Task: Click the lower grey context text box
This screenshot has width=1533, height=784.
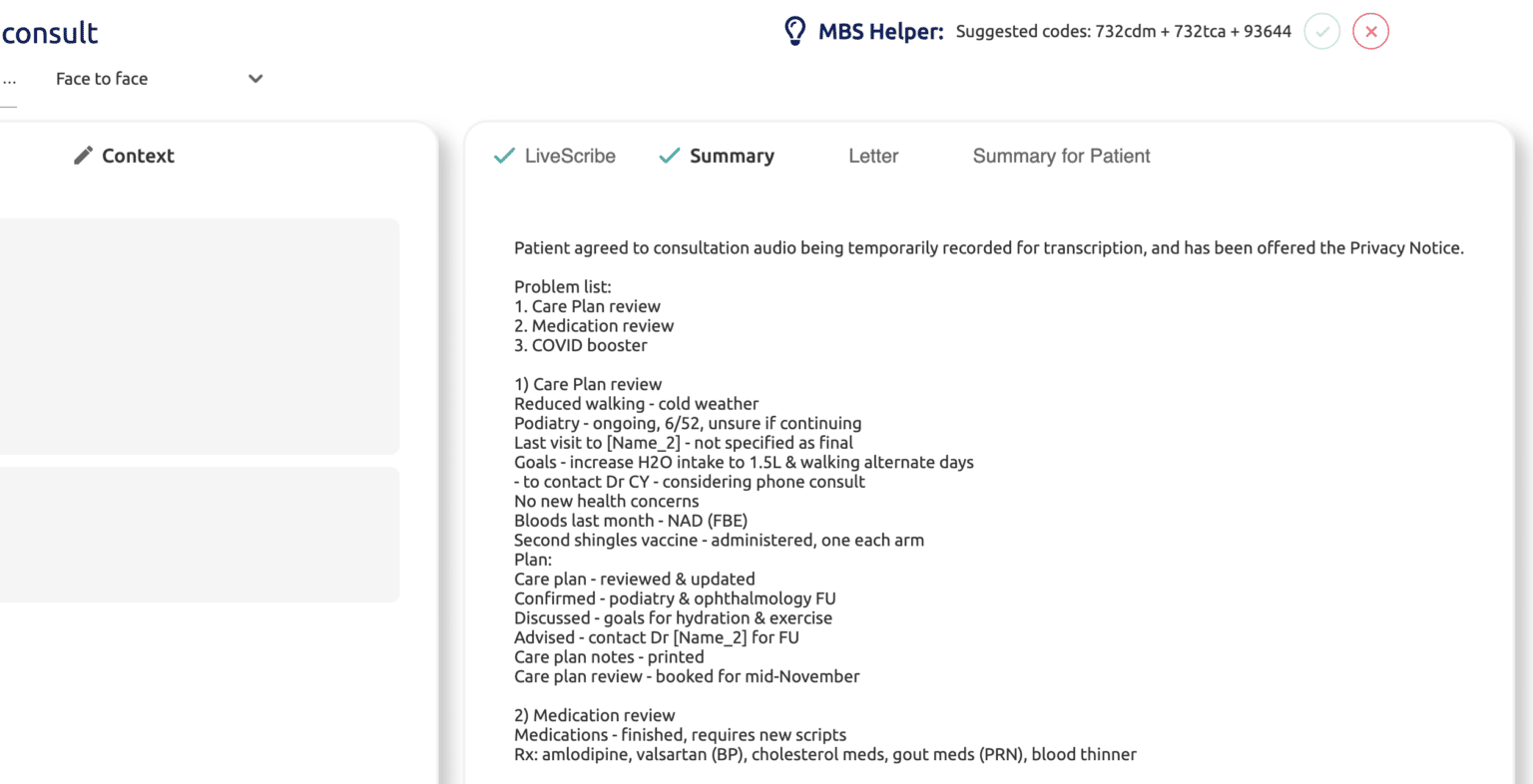Action: [200, 534]
